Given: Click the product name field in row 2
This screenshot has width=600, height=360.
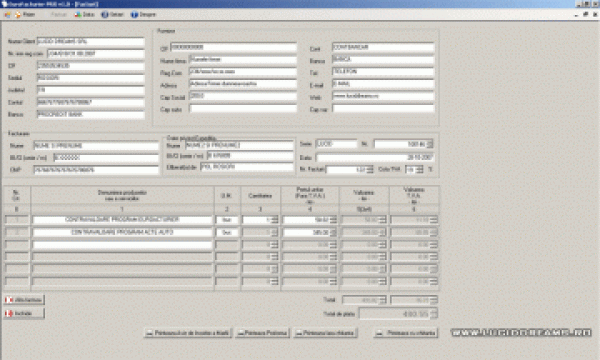Looking at the screenshot, I should [x=122, y=232].
